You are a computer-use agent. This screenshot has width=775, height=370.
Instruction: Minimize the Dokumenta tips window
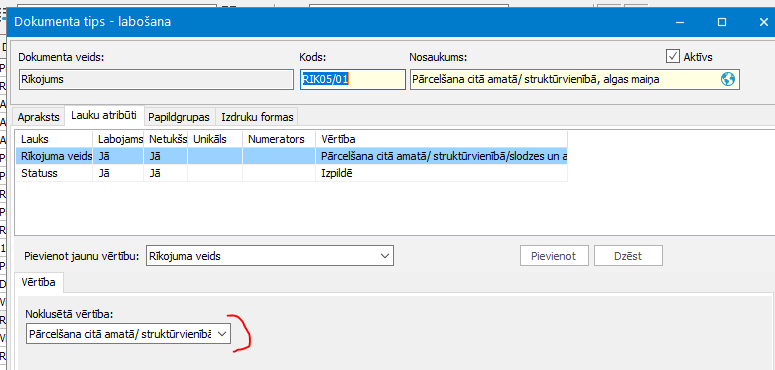tap(681, 22)
